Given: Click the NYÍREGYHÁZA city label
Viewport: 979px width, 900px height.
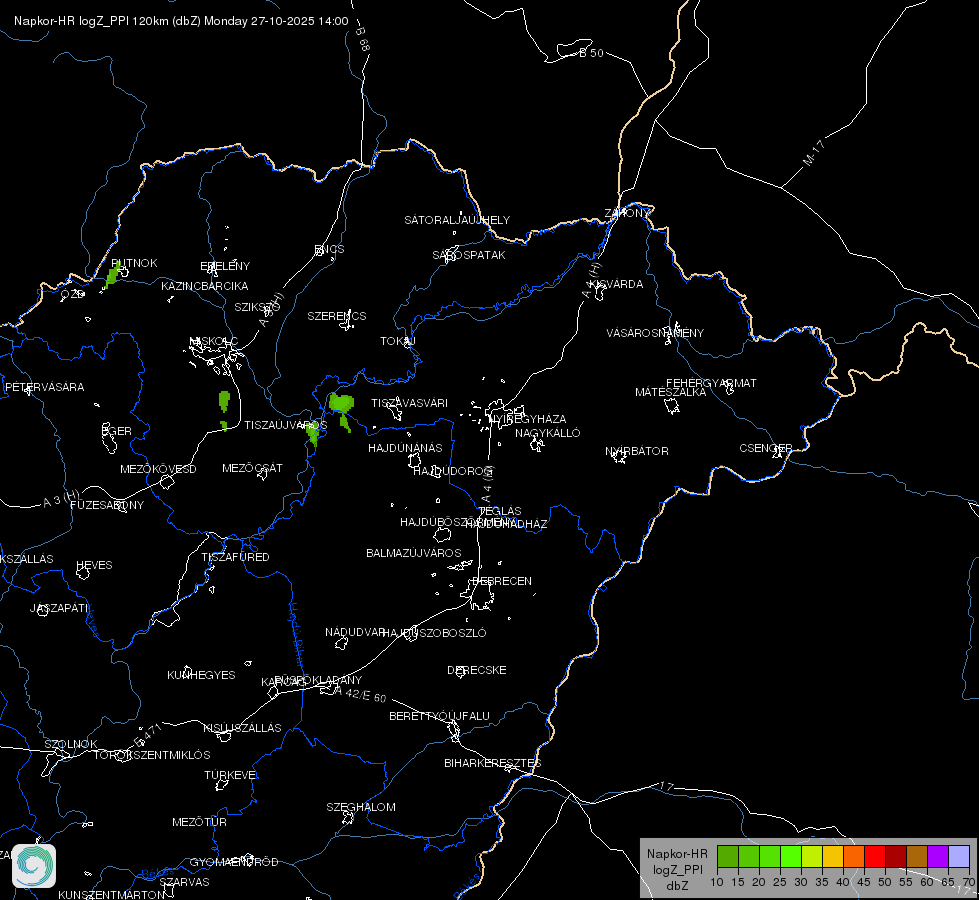Looking at the screenshot, I should (528, 418).
